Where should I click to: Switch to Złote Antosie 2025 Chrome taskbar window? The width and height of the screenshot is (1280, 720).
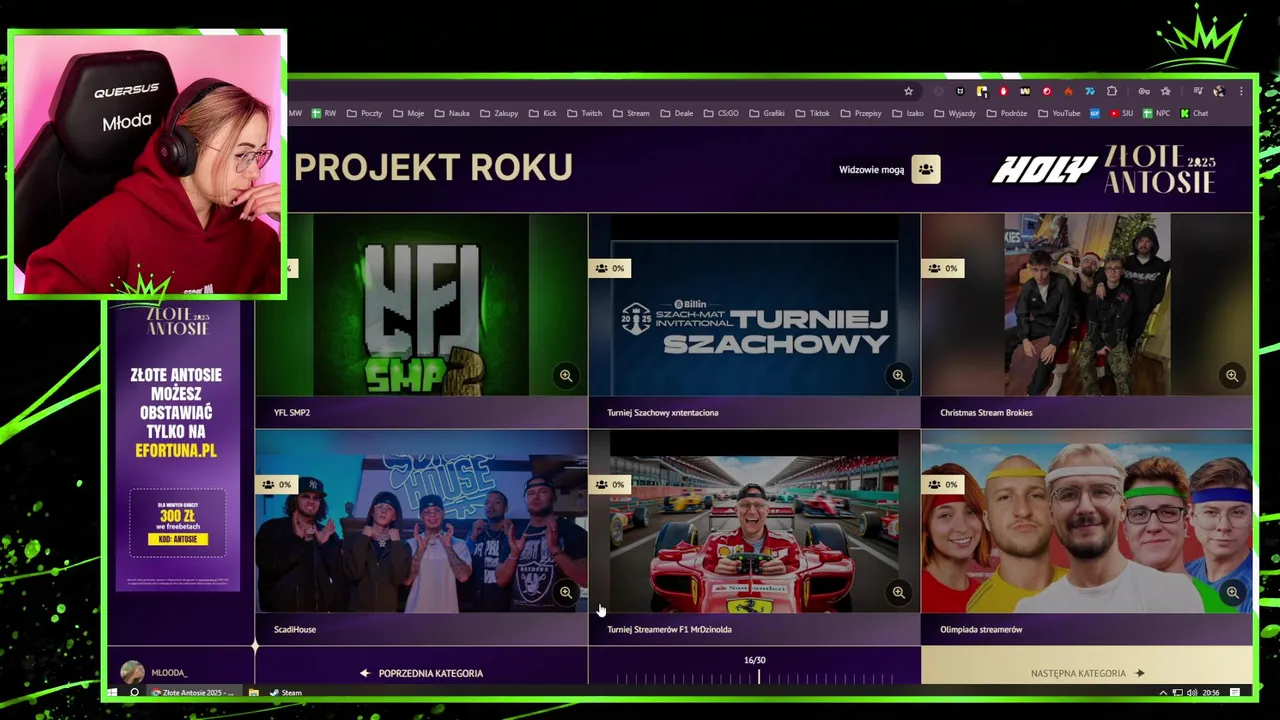coord(193,692)
